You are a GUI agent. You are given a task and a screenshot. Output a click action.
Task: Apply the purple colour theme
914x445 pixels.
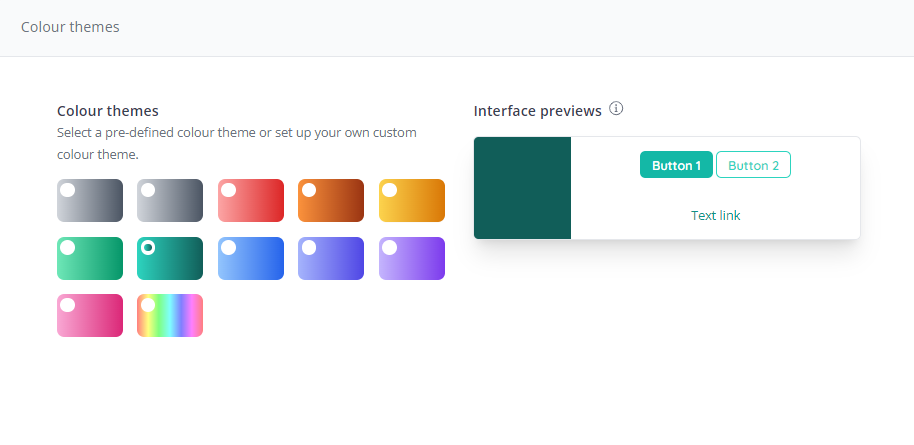(x=411, y=258)
